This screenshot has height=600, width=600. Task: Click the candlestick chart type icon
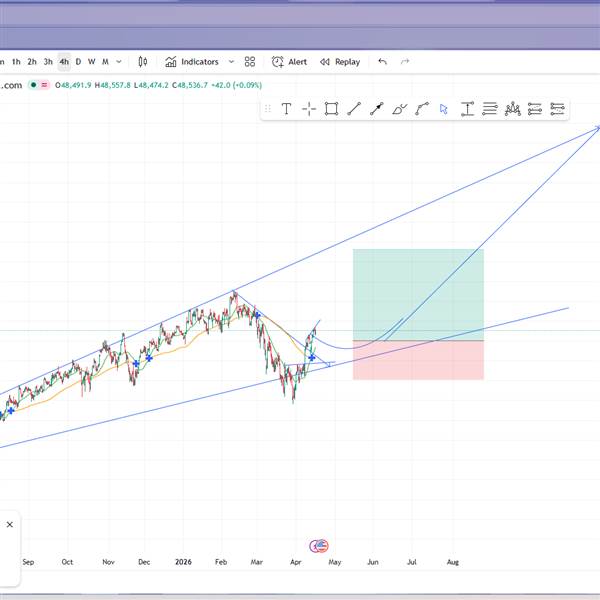[x=143, y=62]
